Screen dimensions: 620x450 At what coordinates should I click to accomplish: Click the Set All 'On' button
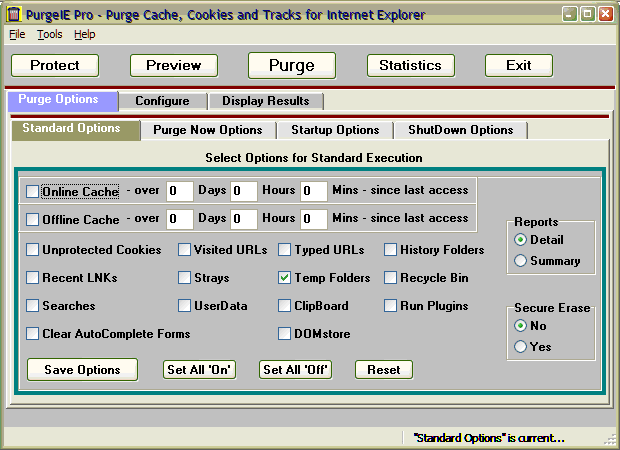(x=199, y=370)
